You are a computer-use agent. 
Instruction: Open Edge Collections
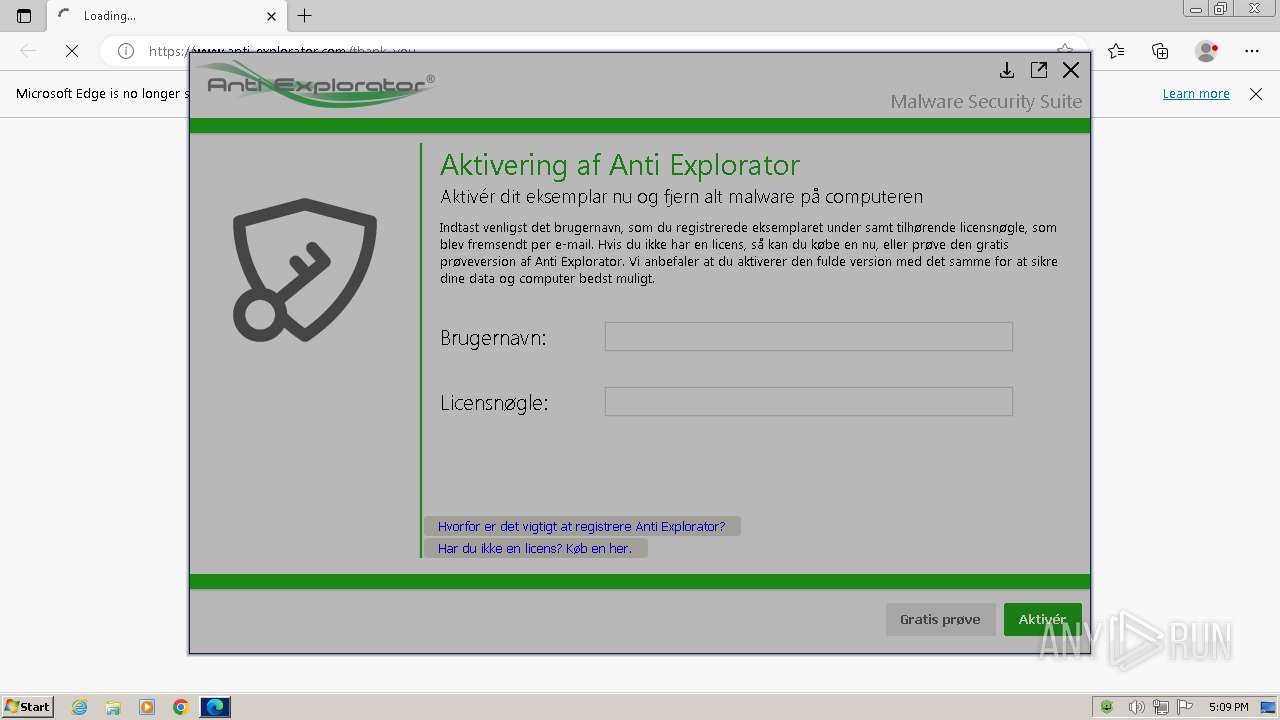pyautogui.click(x=1160, y=51)
